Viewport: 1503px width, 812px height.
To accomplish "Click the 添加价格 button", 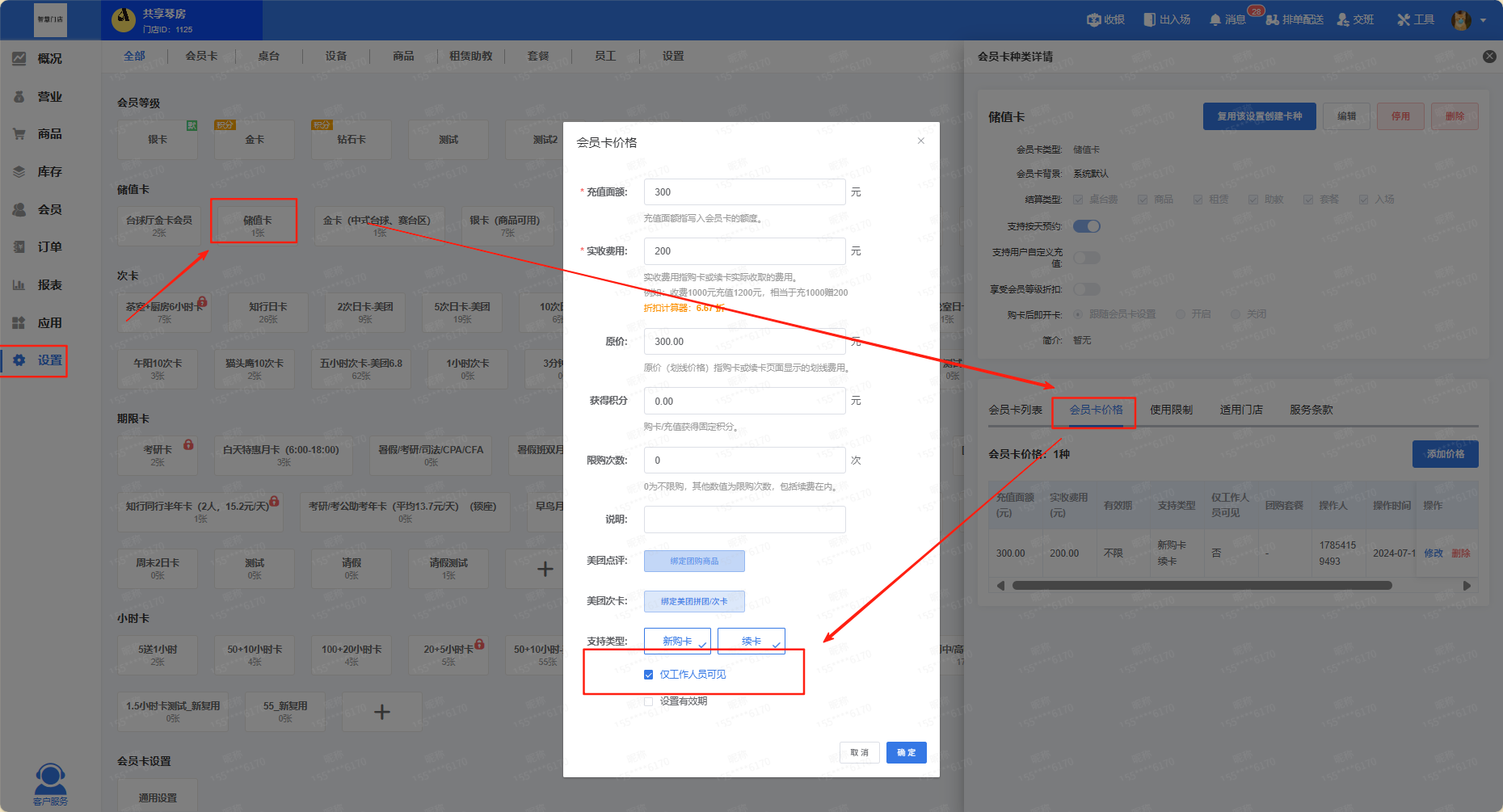I will 1445,454.
